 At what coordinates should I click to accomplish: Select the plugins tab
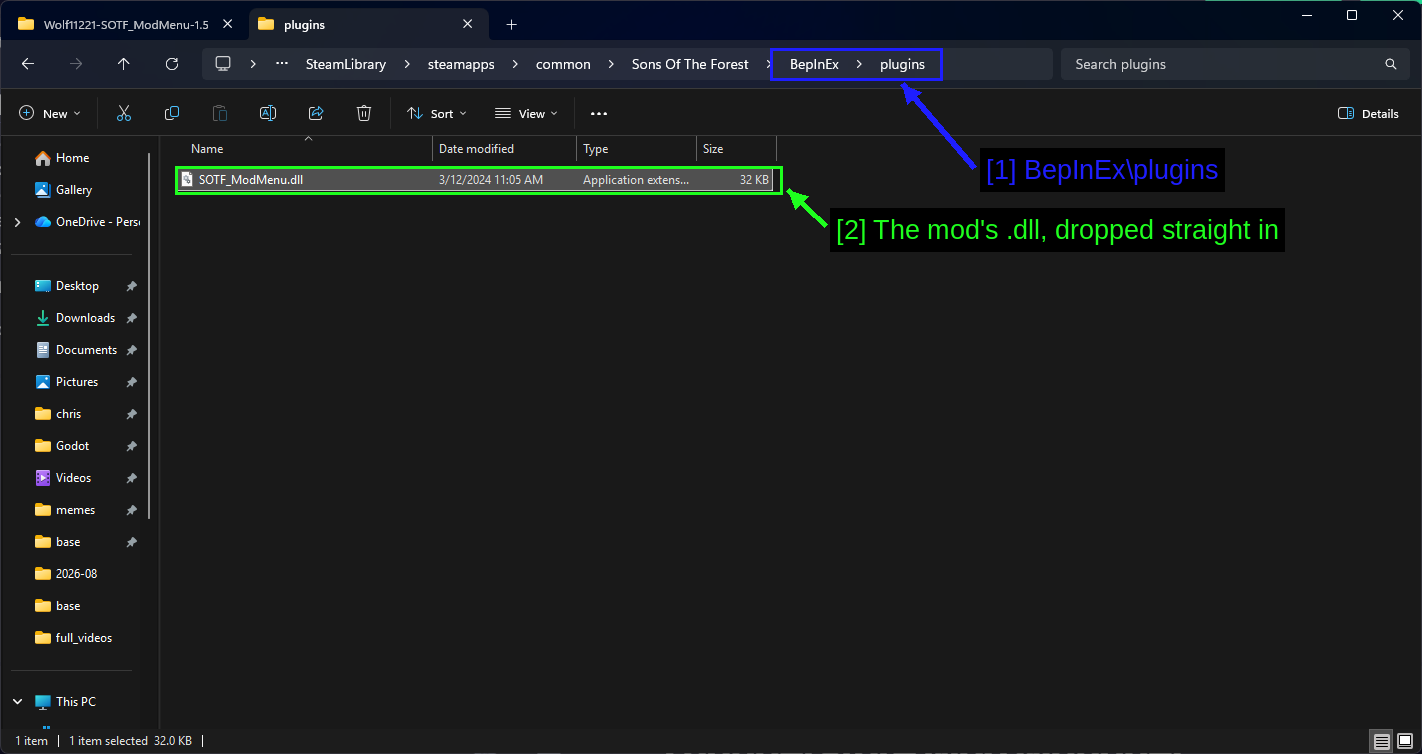367,24
